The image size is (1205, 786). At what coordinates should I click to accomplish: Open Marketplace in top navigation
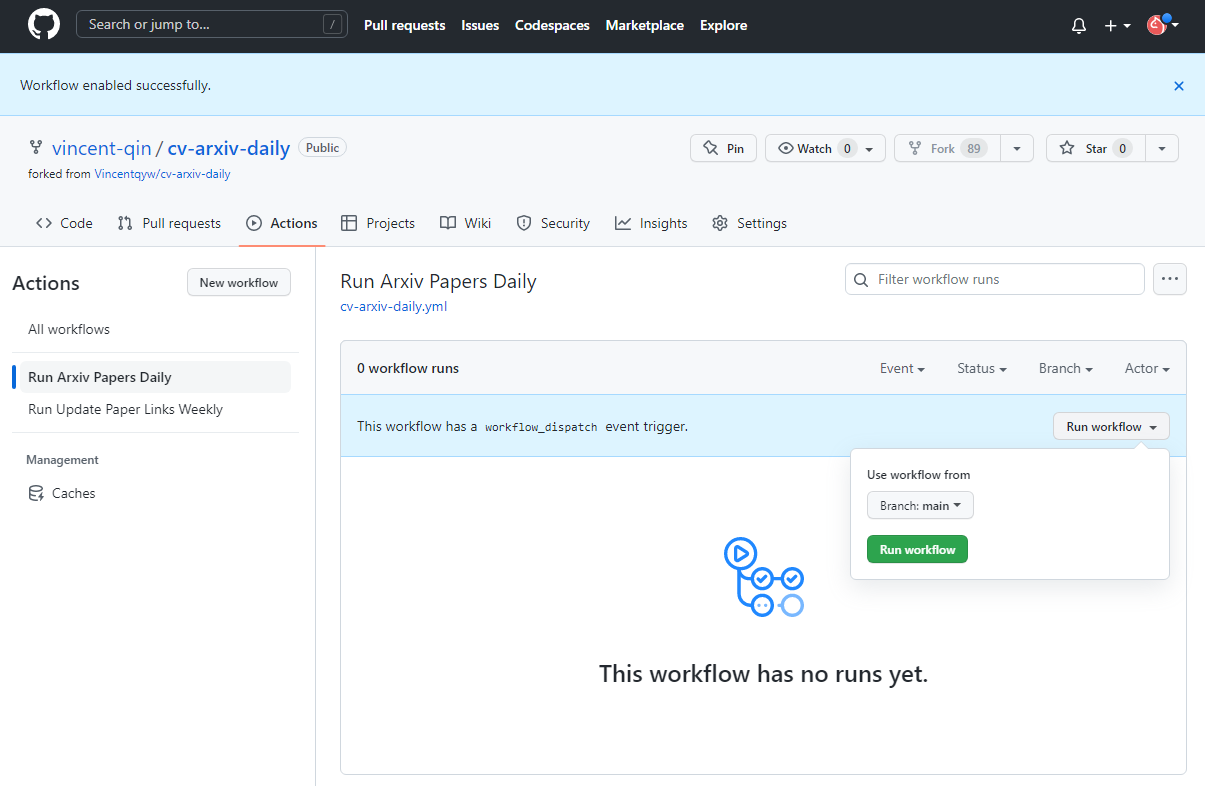[x=645, y=25]
